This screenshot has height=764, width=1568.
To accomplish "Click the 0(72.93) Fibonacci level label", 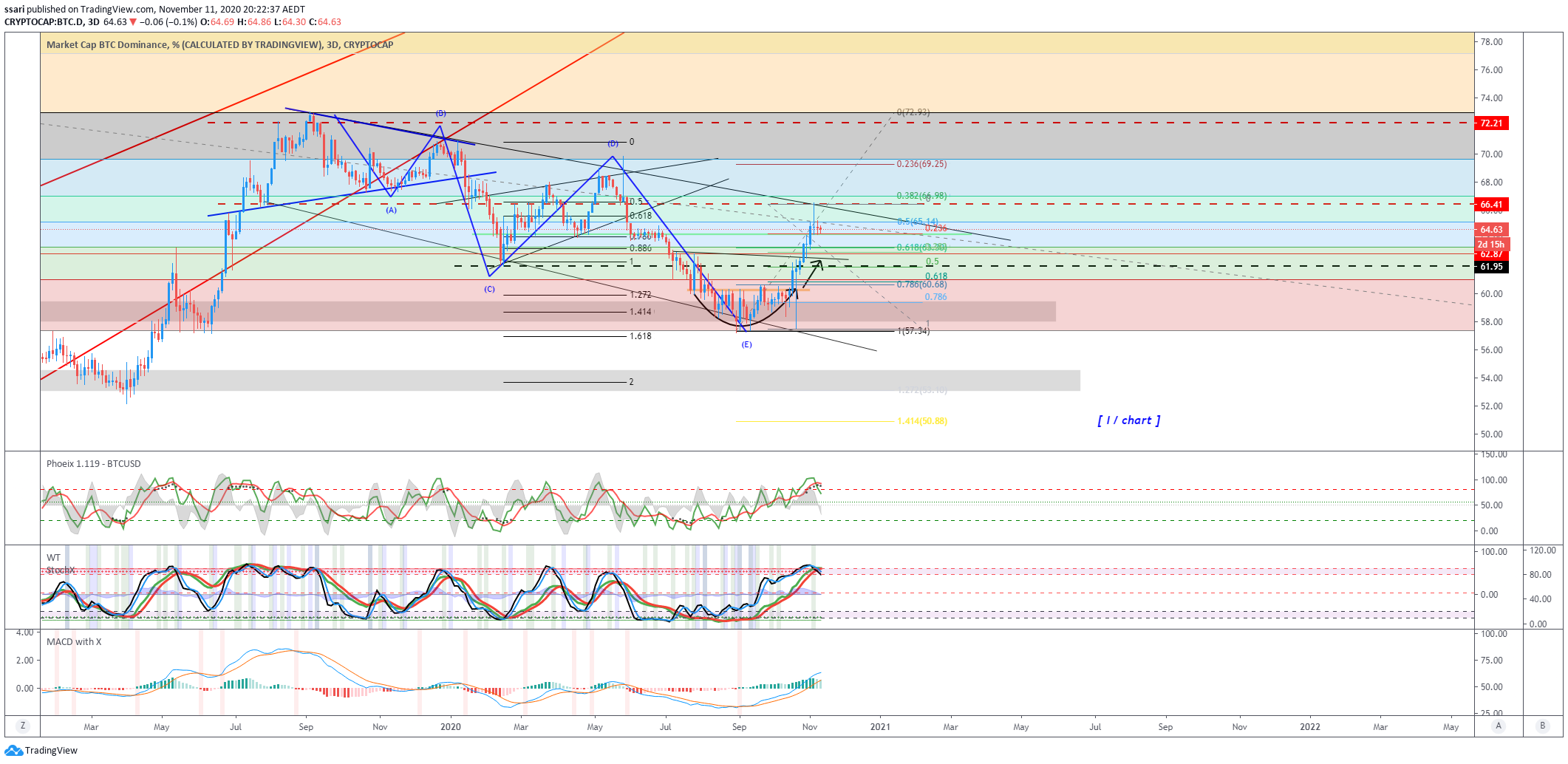I will pos(913,112).
